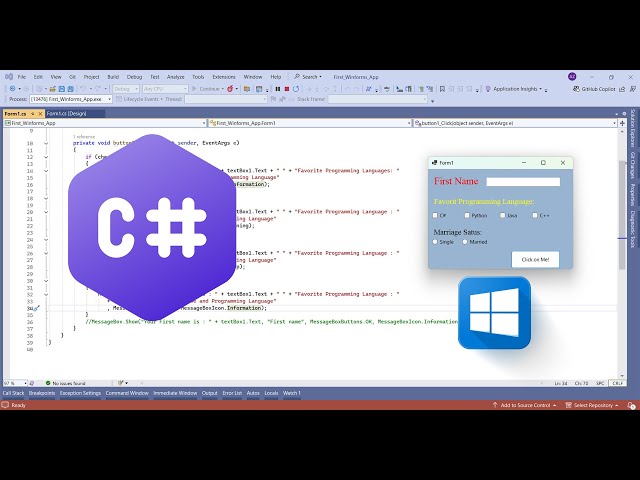
Task: Click the Pause (Break All) debug icon
Action: coord(278,89)
